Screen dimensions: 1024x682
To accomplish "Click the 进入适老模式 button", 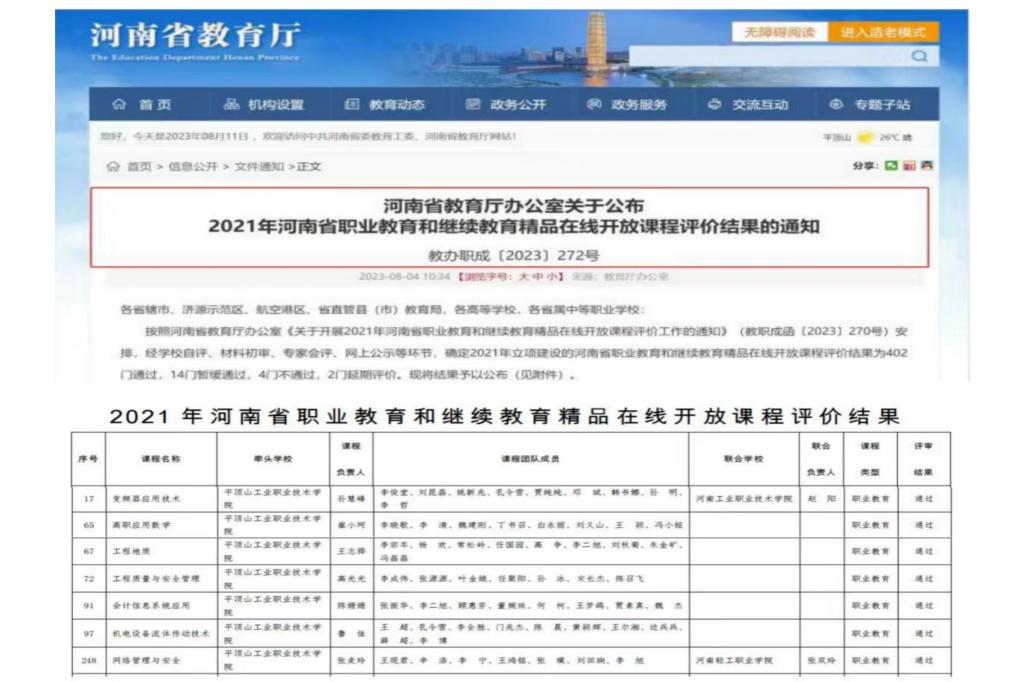I will 883,33.
